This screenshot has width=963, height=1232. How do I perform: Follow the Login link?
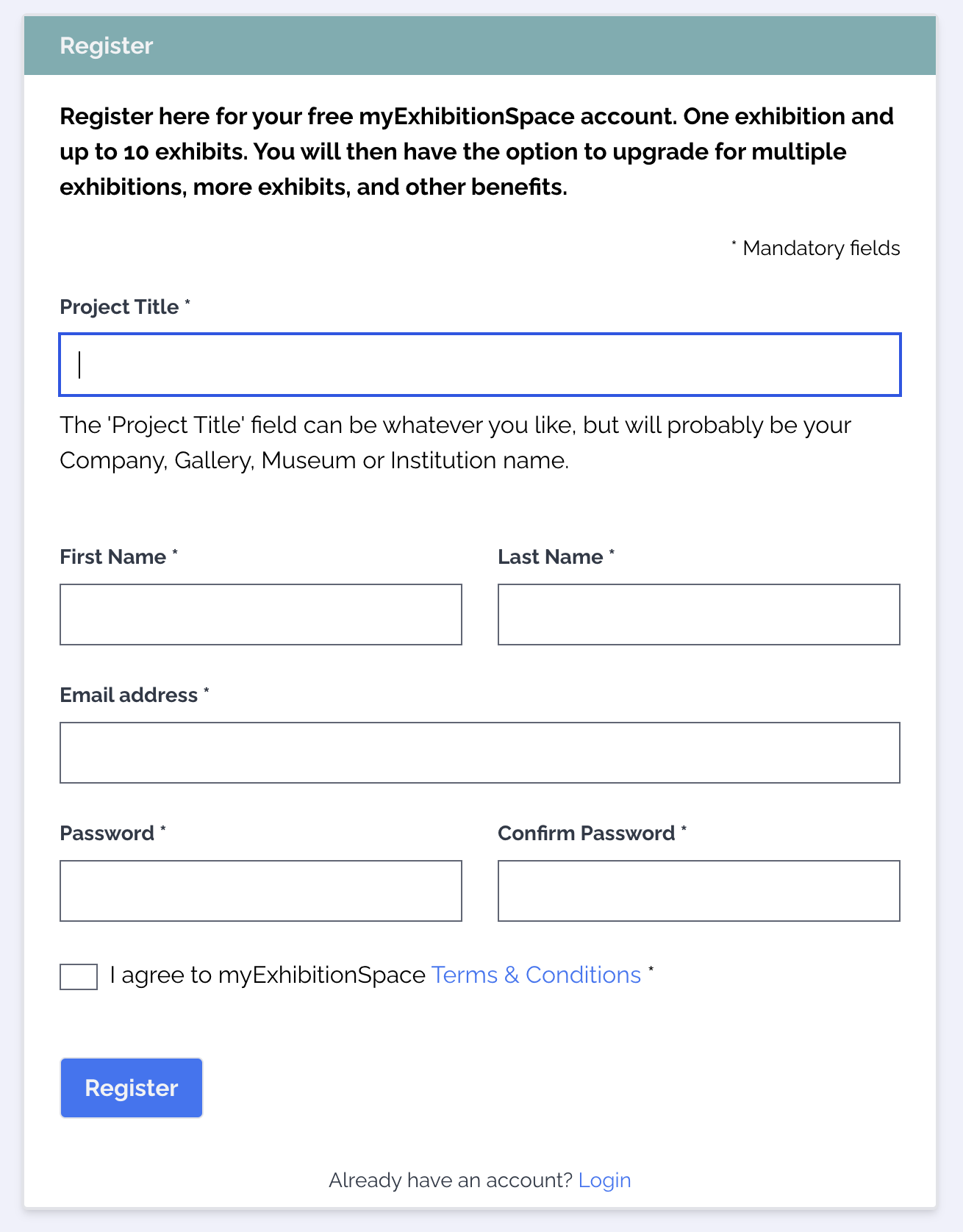604,1180
